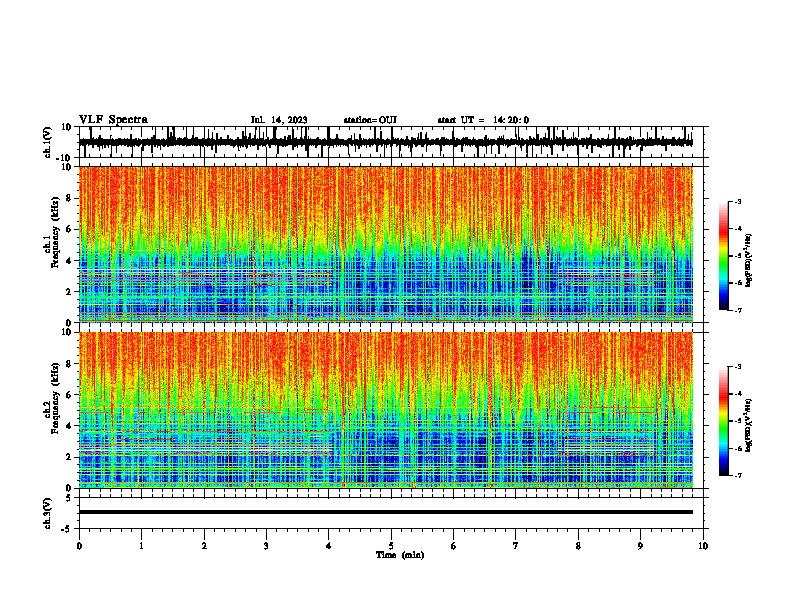The width and height of the screenshot is (792, 612).
Task: Click inside the ch.1 spectrogram panel
Action: click(386, 244)
